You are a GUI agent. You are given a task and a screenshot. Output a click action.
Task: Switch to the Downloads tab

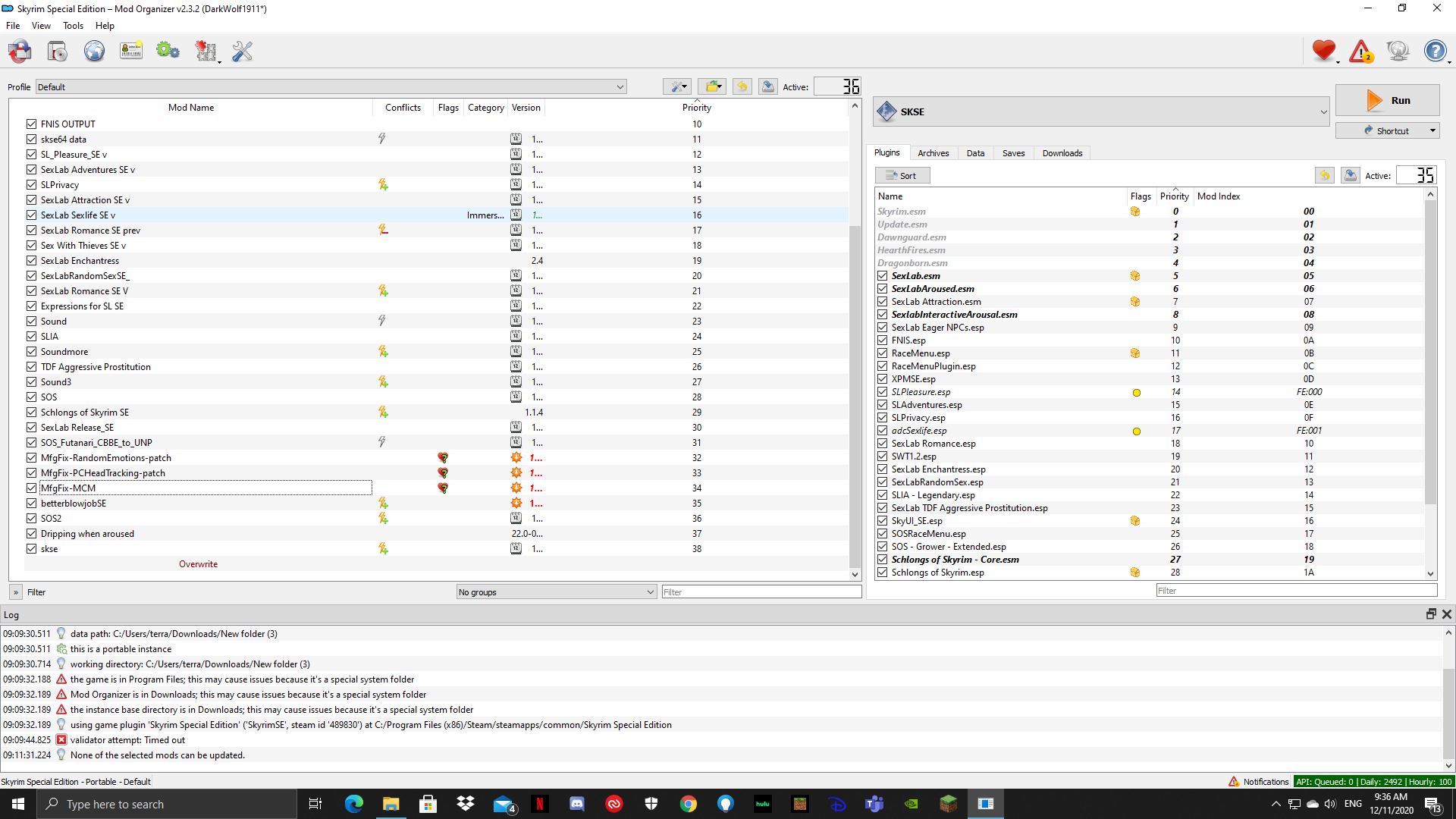point(1062,153)
